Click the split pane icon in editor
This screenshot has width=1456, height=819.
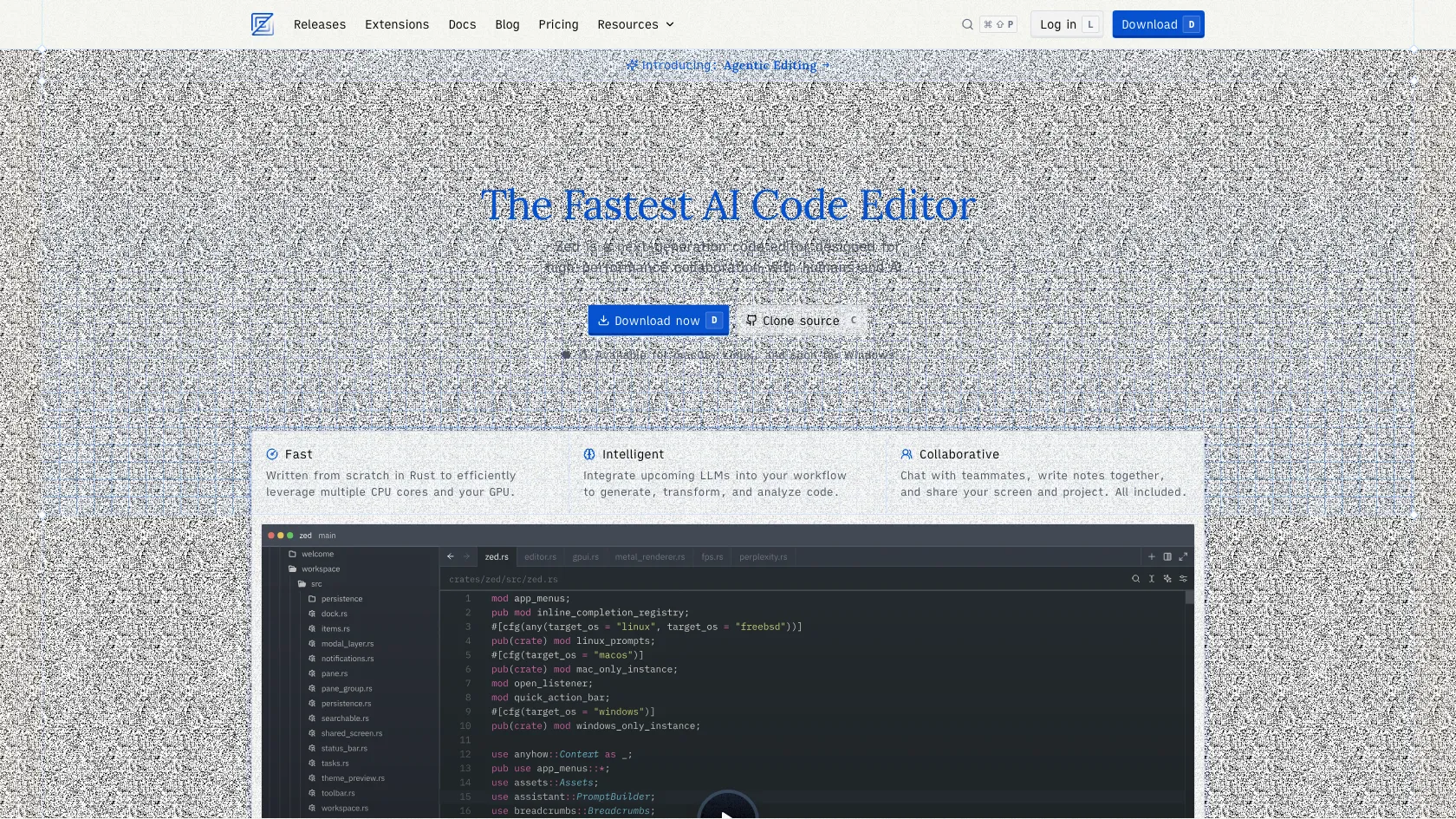click(1167, 556)
